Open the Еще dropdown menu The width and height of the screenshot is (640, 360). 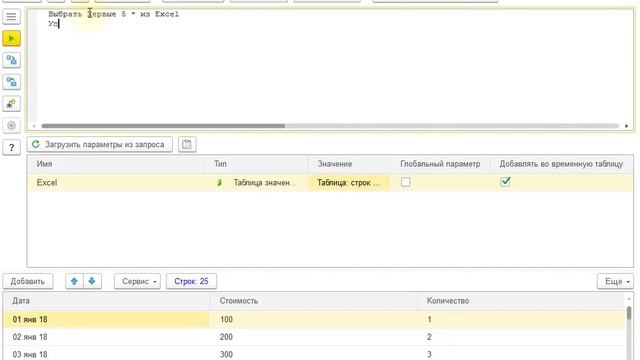coord(615,281)
